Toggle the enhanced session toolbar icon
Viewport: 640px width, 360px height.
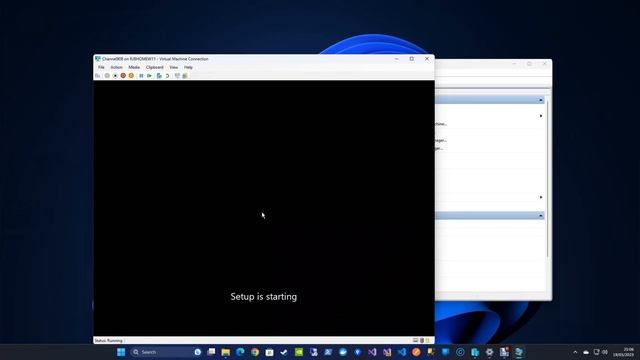[x=177, y=76]
